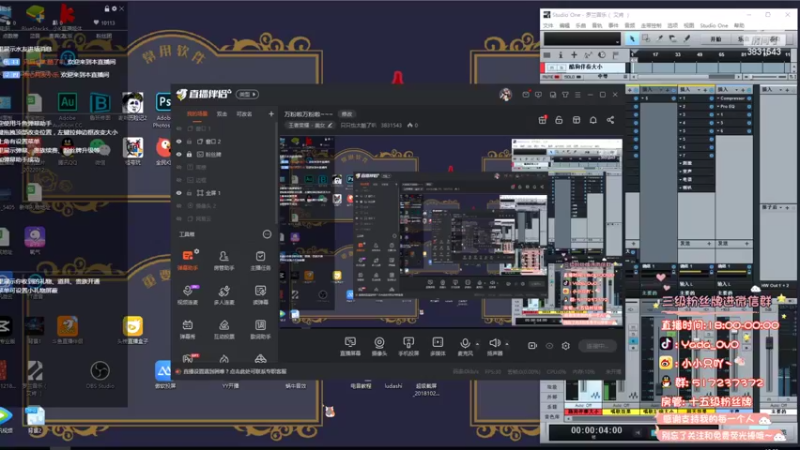Open the 歌词助手 tool icon
The width and height of the screenshot is (800, 450).
click(260, 329)
